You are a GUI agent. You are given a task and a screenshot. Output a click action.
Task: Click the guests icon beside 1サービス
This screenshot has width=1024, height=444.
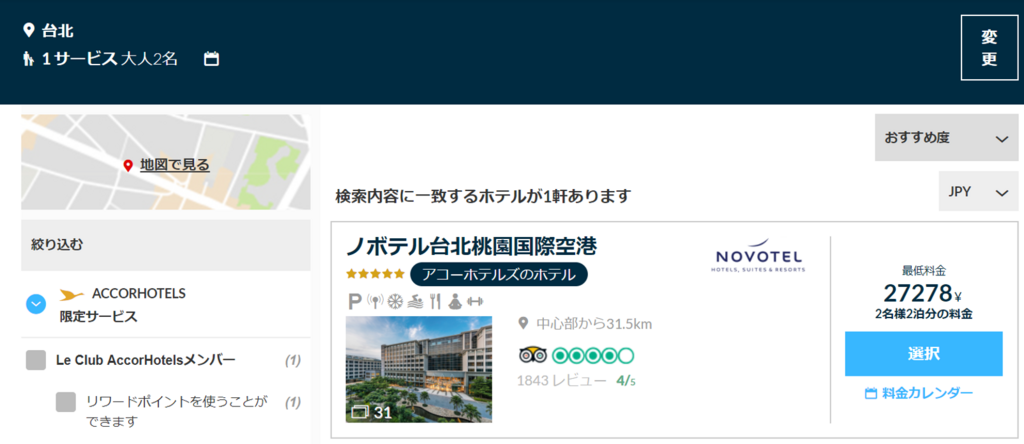tap(28, 59)
